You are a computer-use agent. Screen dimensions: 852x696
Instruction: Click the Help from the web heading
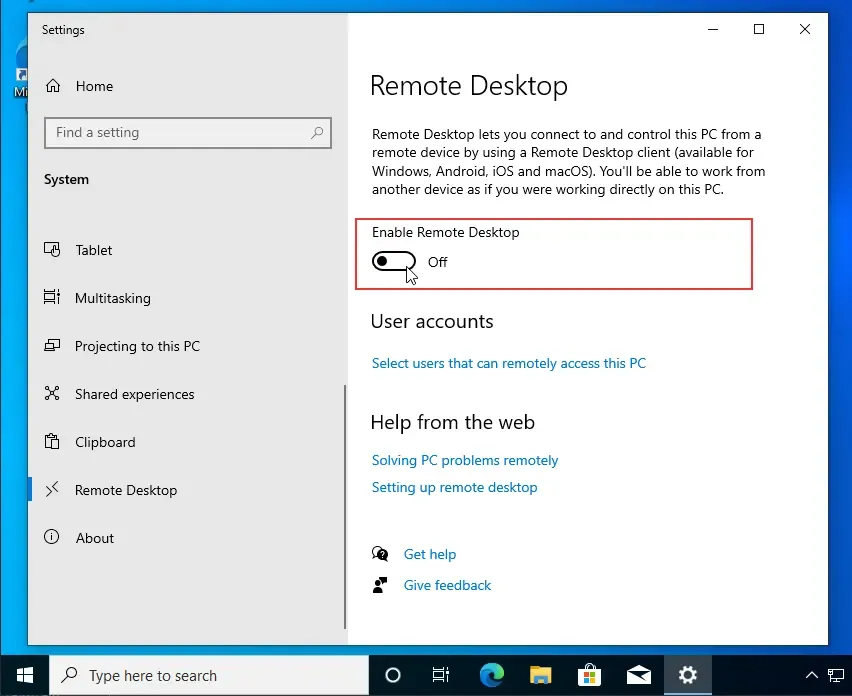[453, 422]
